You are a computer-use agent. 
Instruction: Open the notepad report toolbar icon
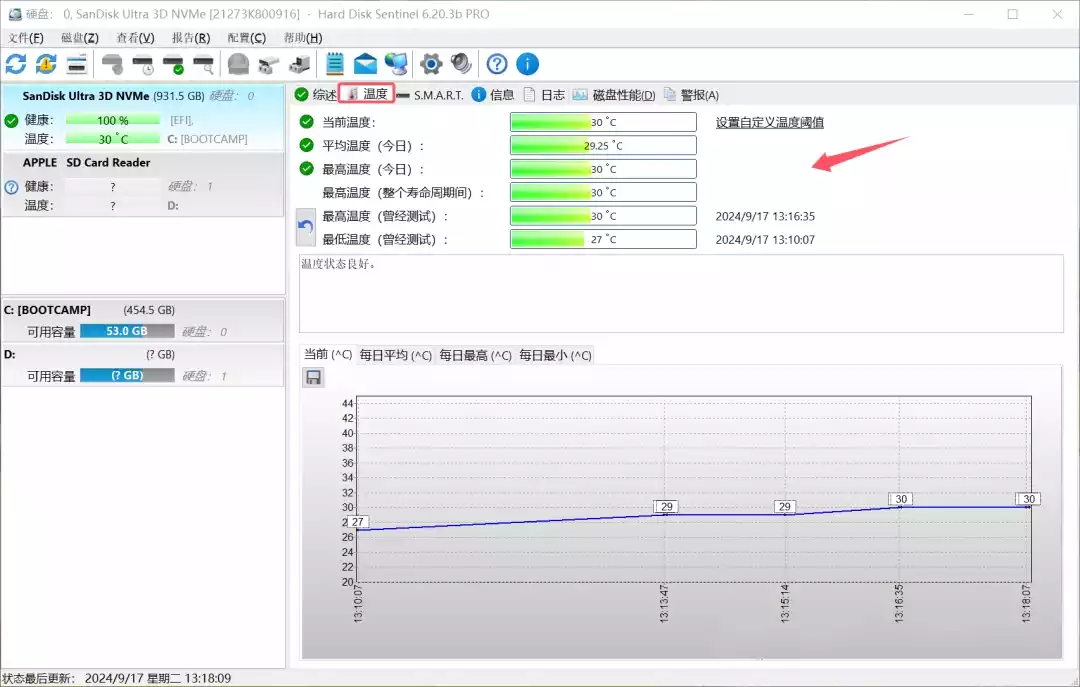click(x=335, y=64)
